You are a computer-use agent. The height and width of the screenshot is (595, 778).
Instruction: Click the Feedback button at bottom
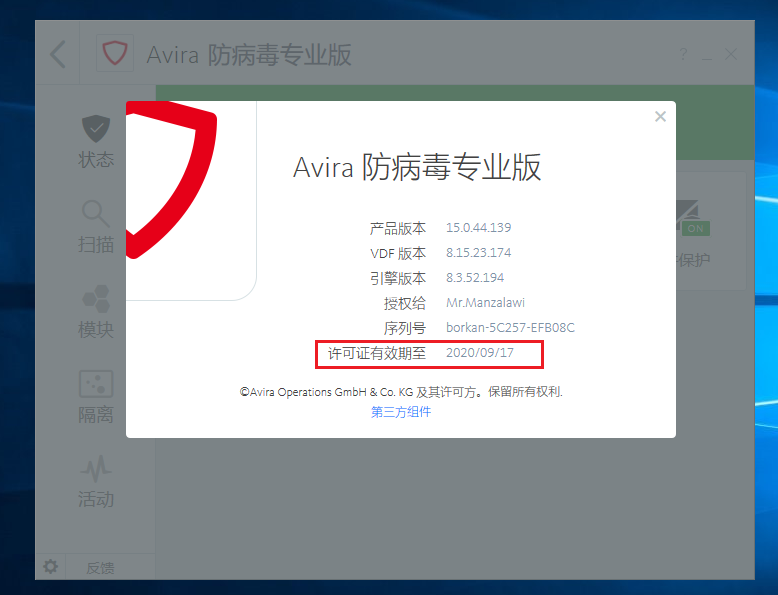pyautogui.click(x=100, y=568)
